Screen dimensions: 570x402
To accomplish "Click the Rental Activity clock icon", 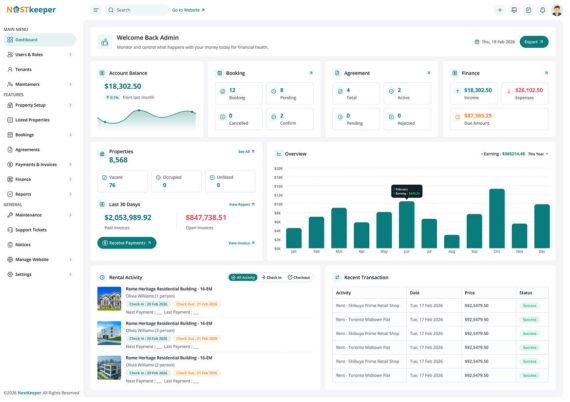I will pyautogui.click(x=102, y=277).
